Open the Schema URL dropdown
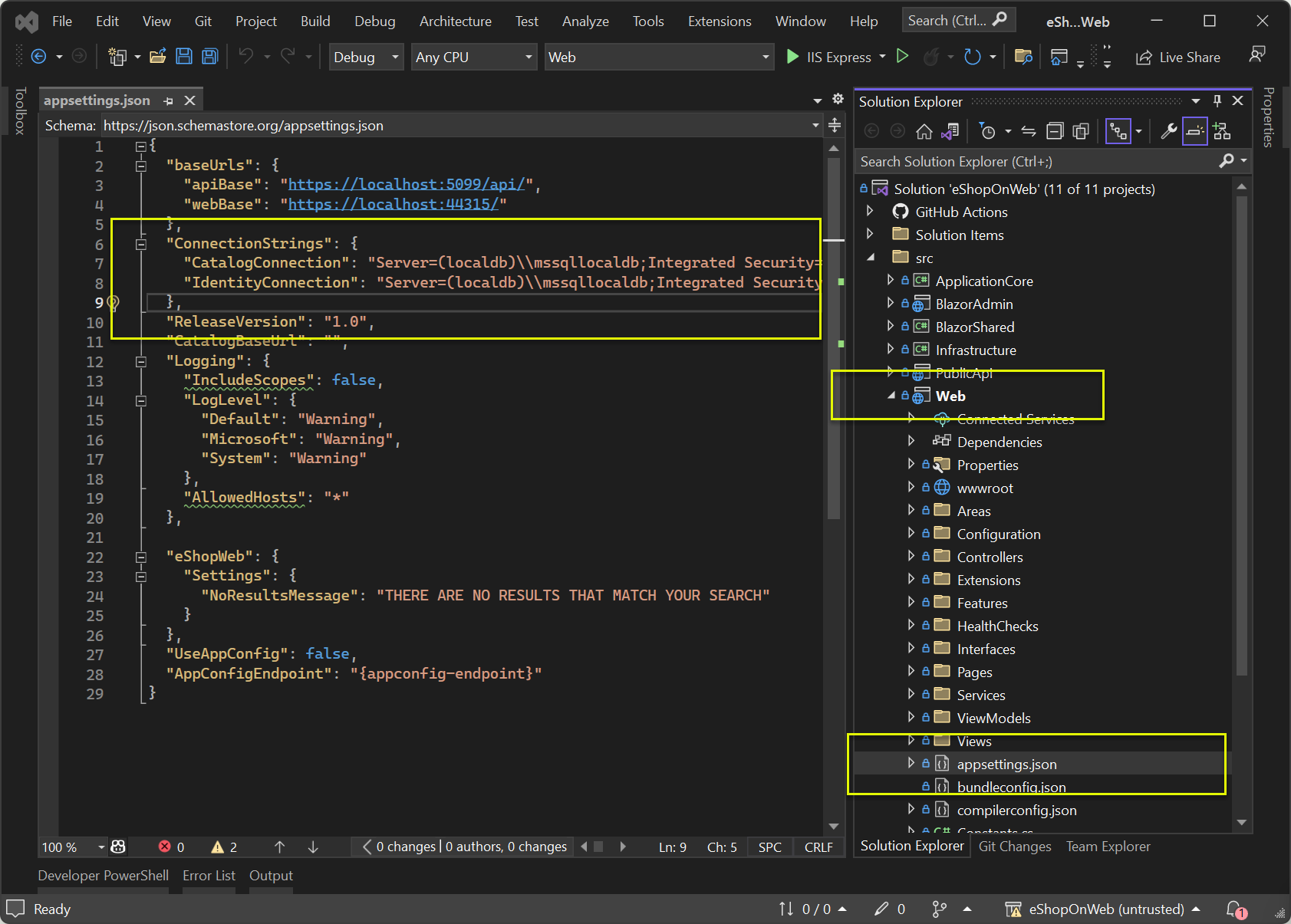Screen dimensions: 1291x924 [x=815, y=125]
